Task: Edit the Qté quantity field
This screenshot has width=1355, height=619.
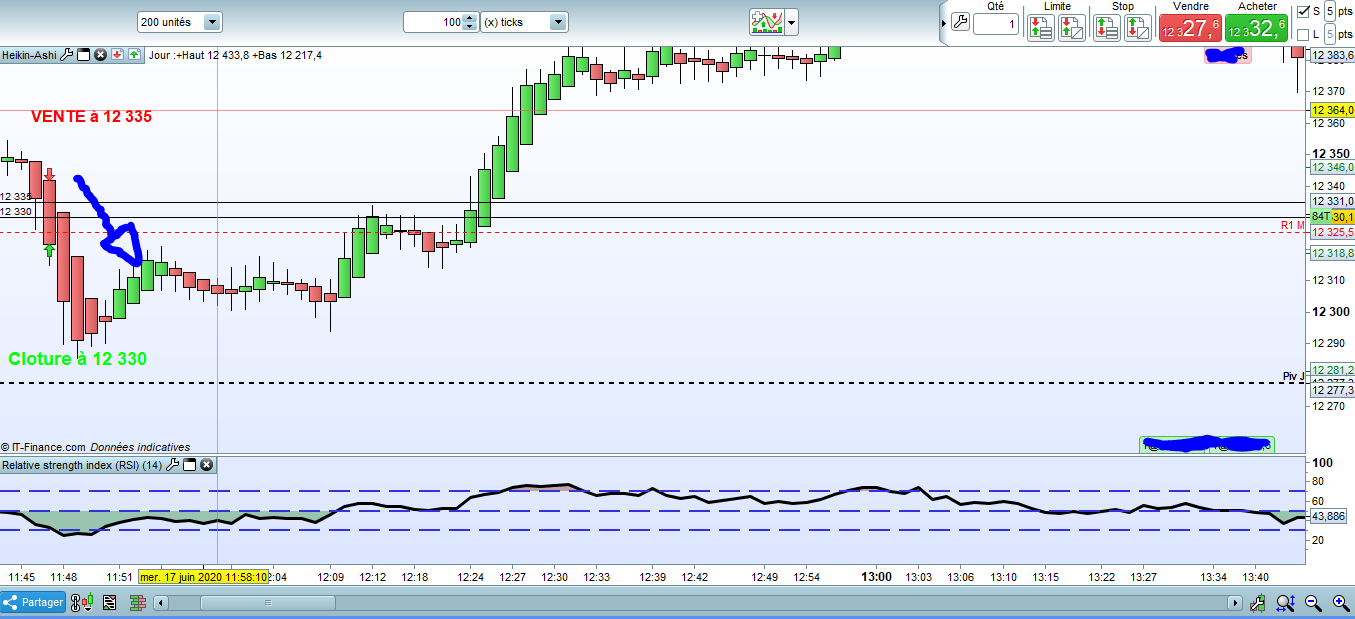Action: coord(996,24)
